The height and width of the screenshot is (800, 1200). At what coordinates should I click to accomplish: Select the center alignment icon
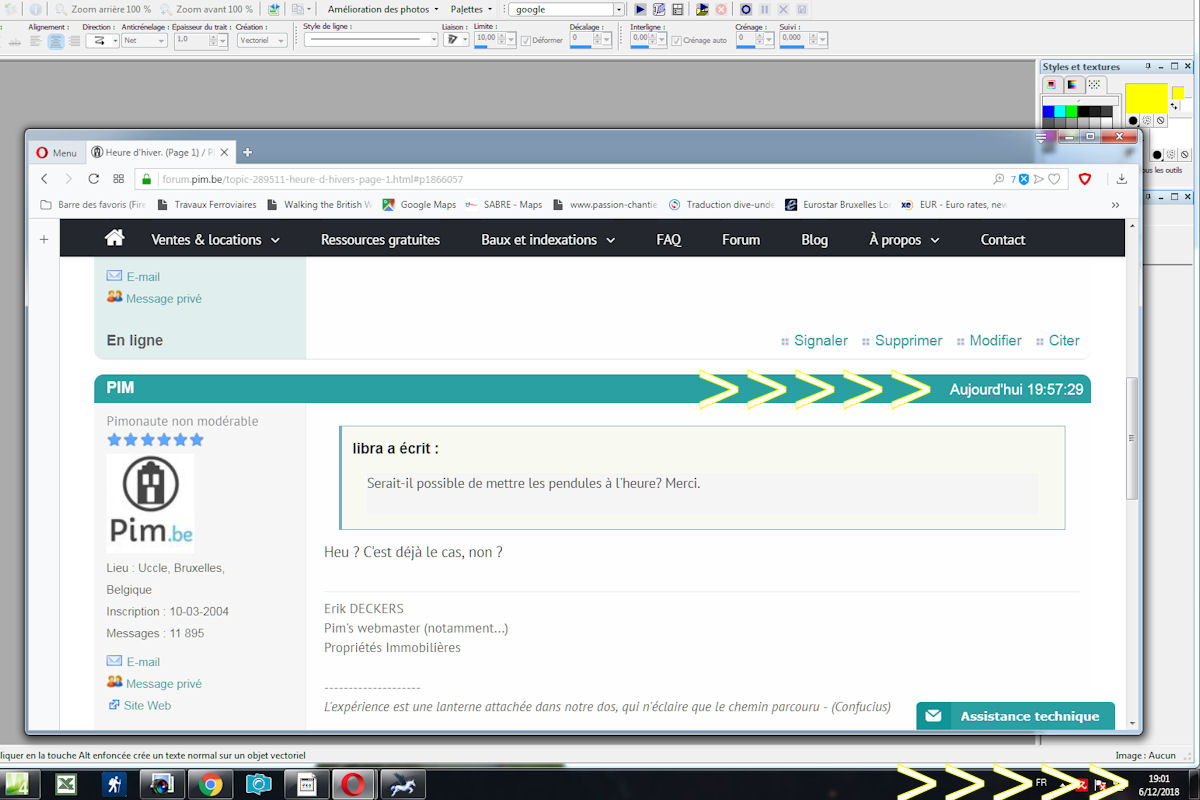[56, 41]
